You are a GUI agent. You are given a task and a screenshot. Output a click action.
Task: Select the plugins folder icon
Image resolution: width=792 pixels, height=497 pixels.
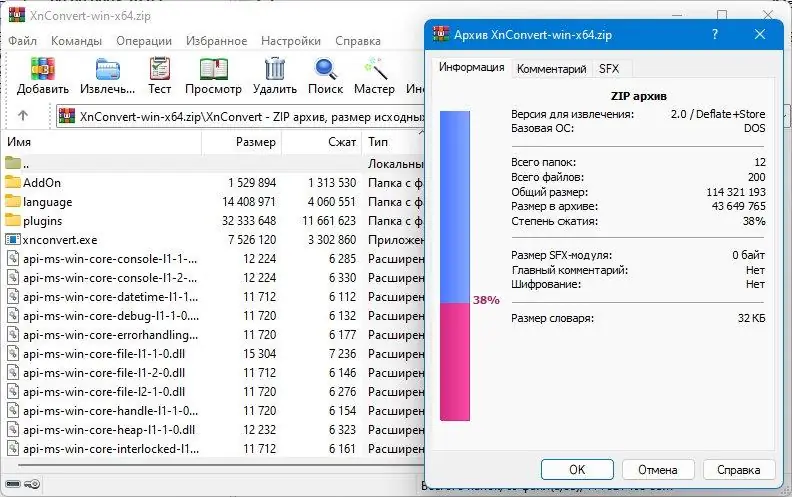[13, 221]
